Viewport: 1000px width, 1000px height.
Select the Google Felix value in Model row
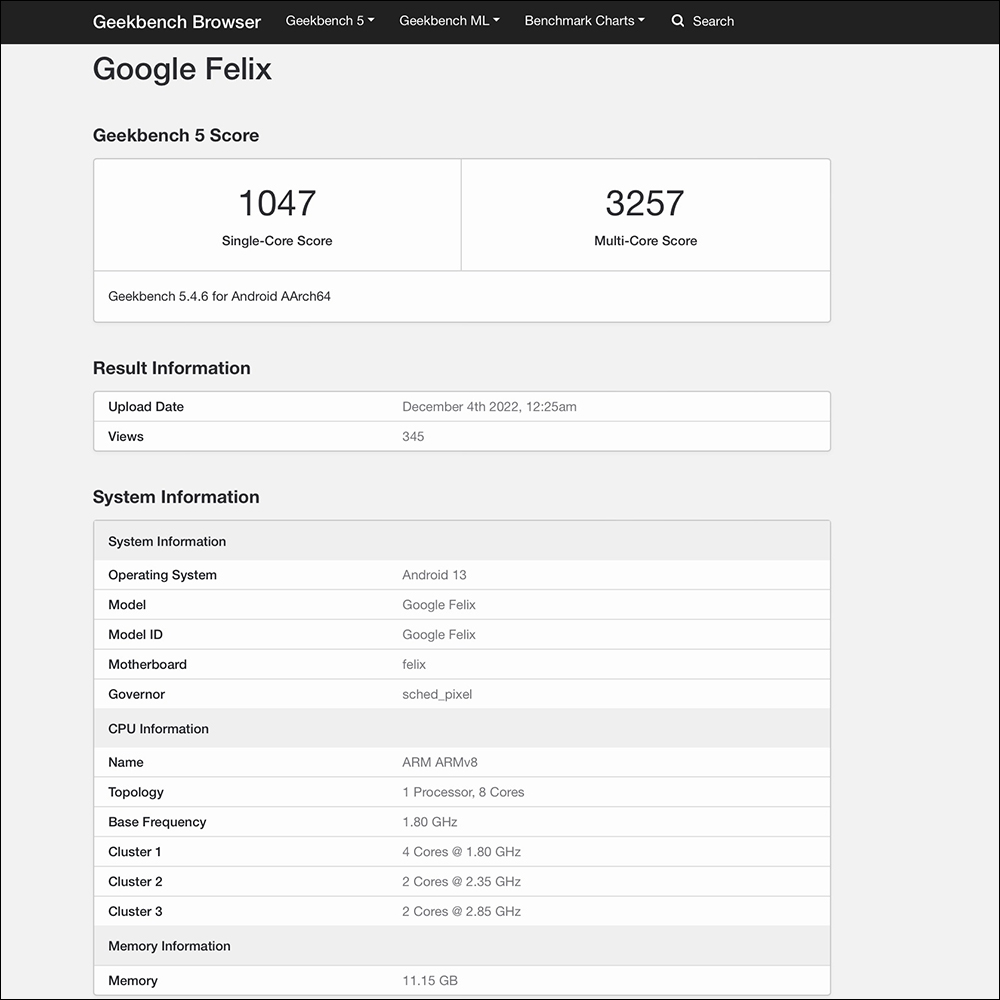439,605
